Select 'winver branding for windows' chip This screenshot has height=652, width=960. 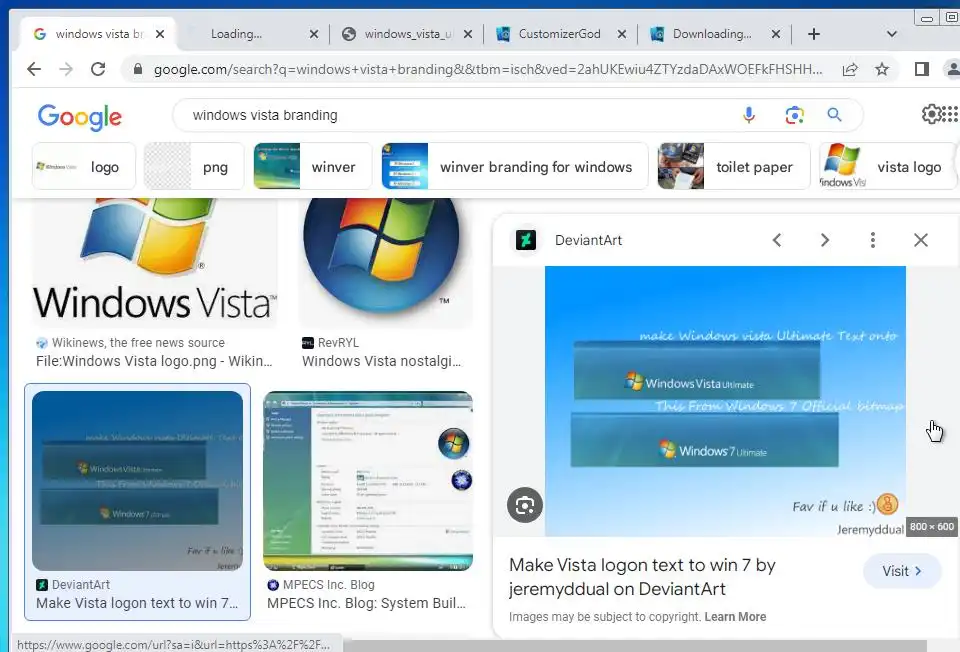(x=514, y=167)
